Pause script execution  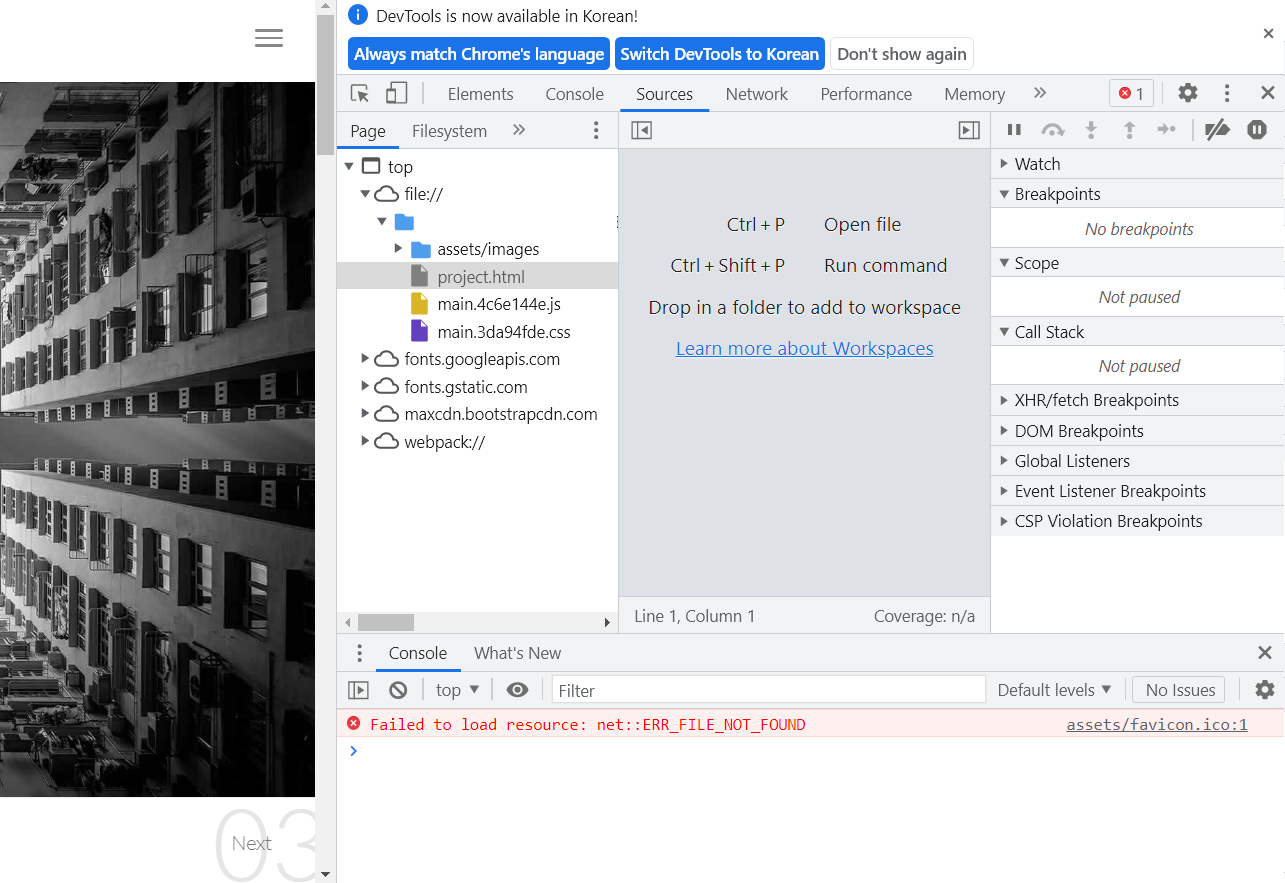[1014, 129]
